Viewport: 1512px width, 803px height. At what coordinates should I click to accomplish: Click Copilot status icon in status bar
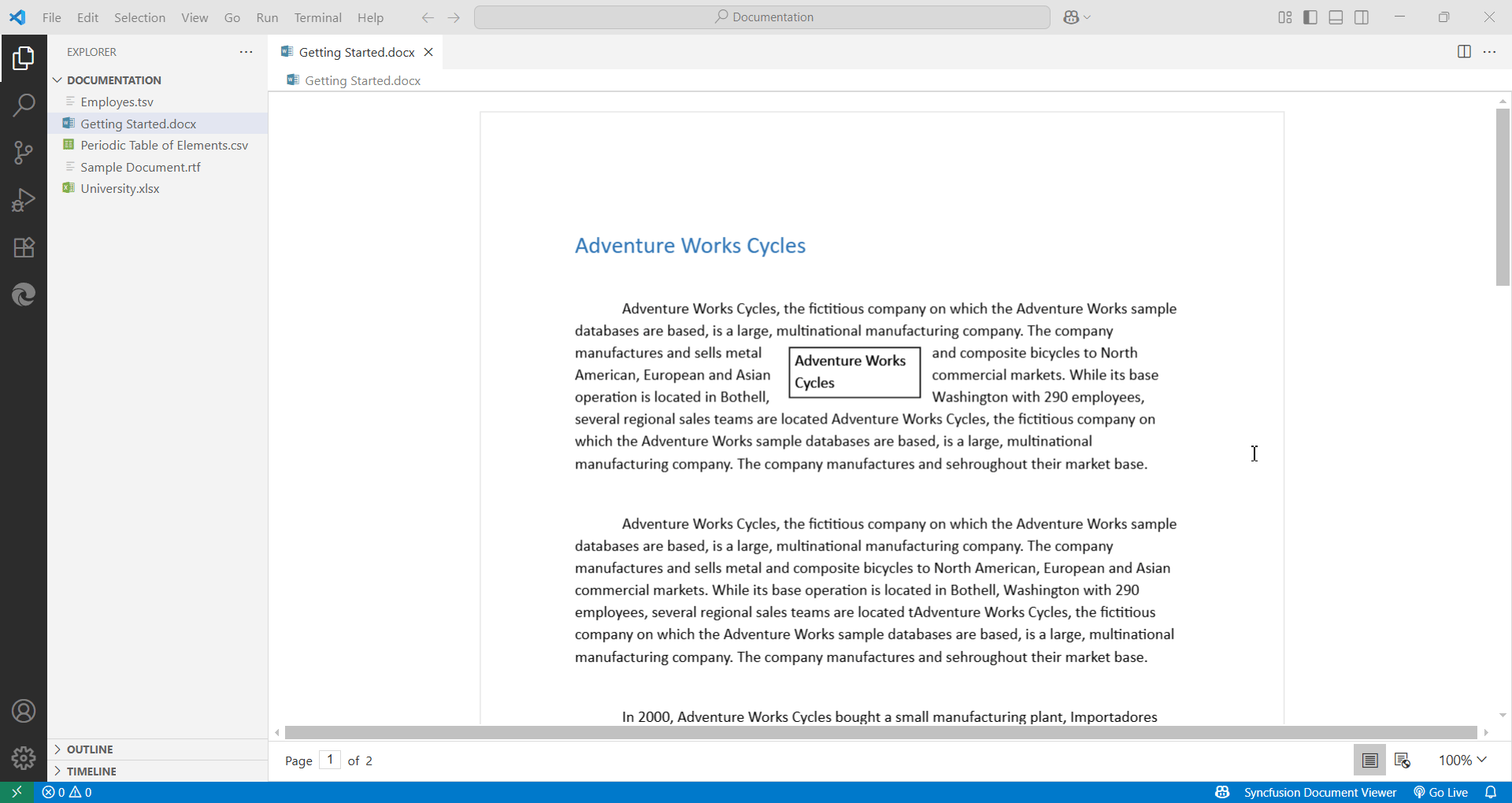1222,792
